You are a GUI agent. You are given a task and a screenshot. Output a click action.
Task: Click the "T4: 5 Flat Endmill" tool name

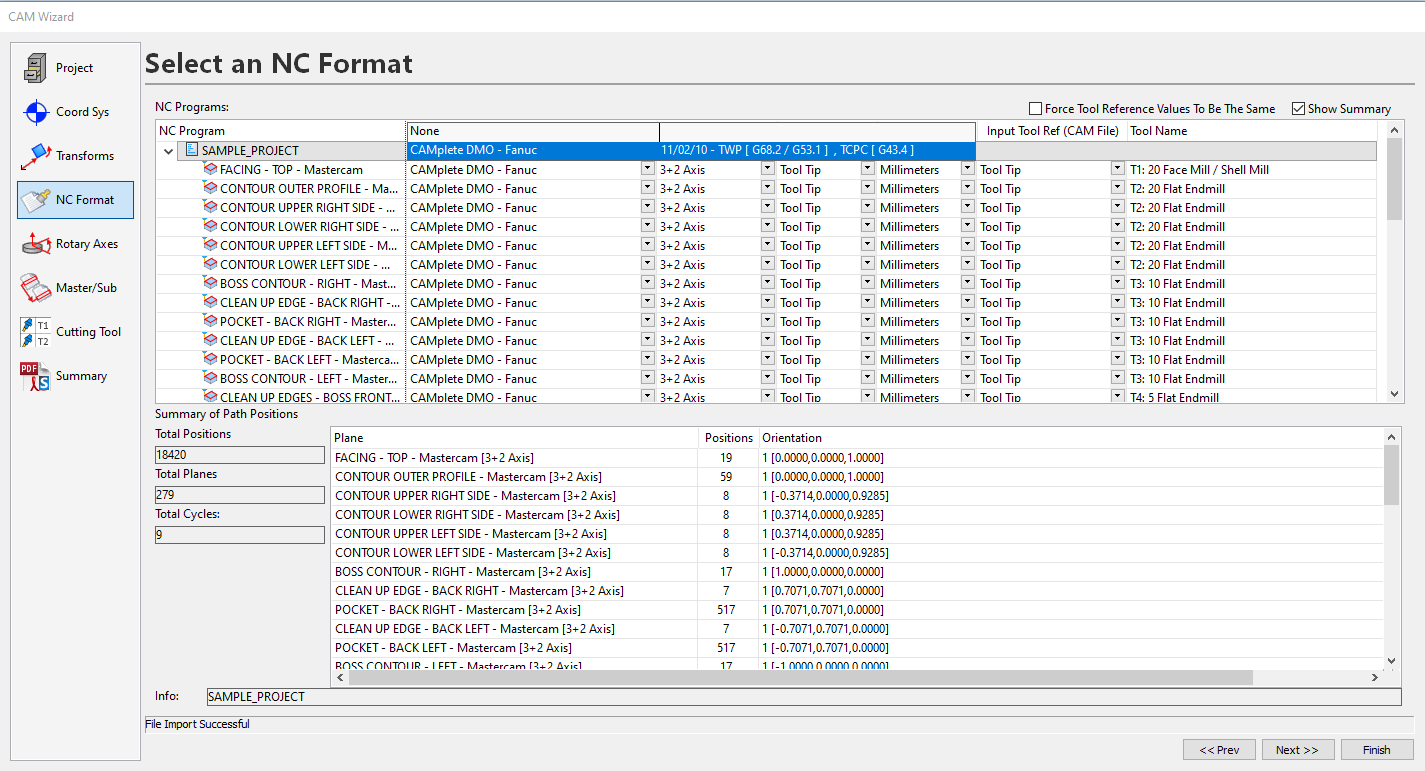1174,397
